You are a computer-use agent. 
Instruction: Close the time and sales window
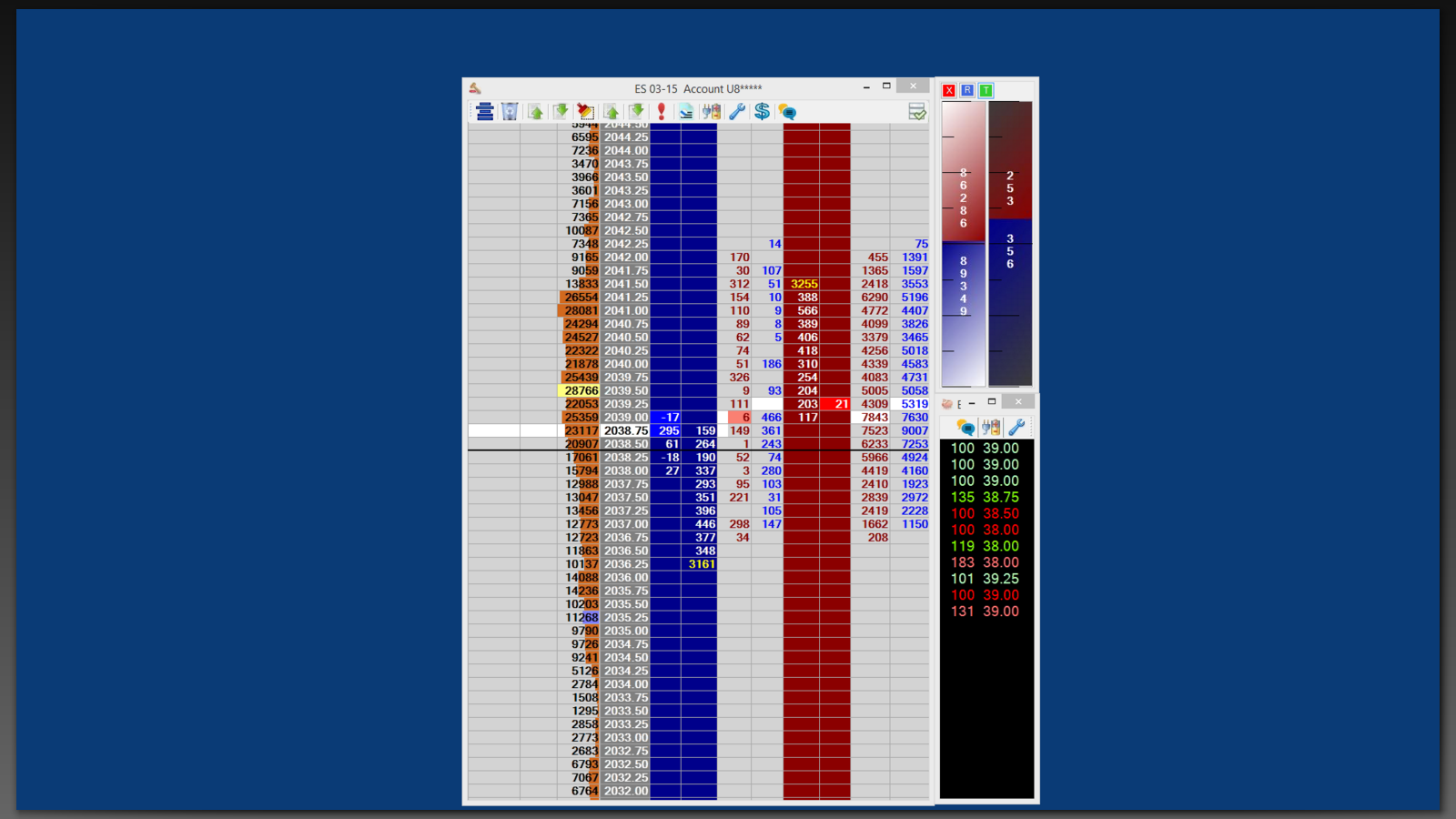[x=1018, y=401]
